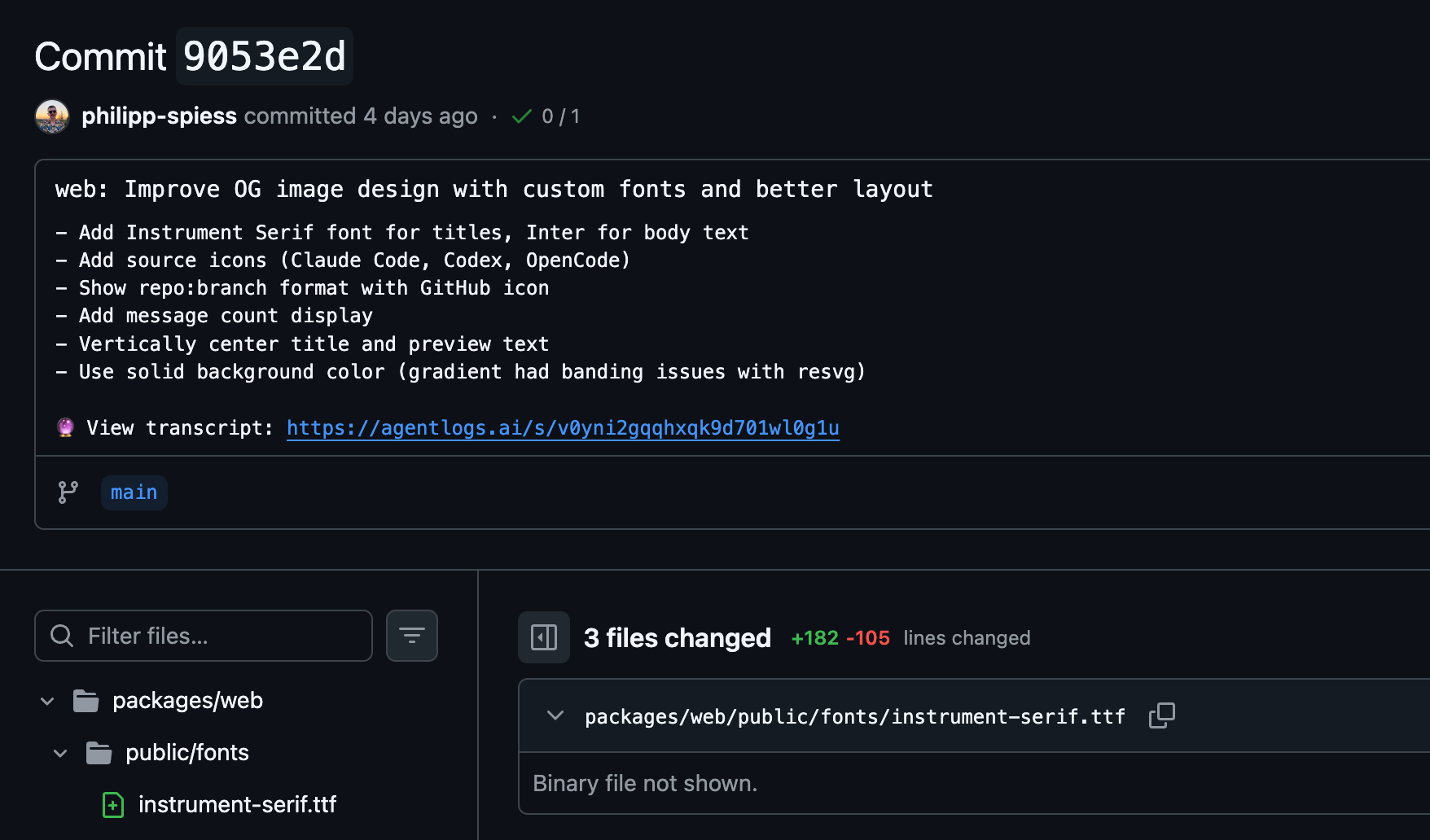Copy the instrument-serif.ttf file path
Viewport: 1430px width, 840px height.
(1161, 715)
